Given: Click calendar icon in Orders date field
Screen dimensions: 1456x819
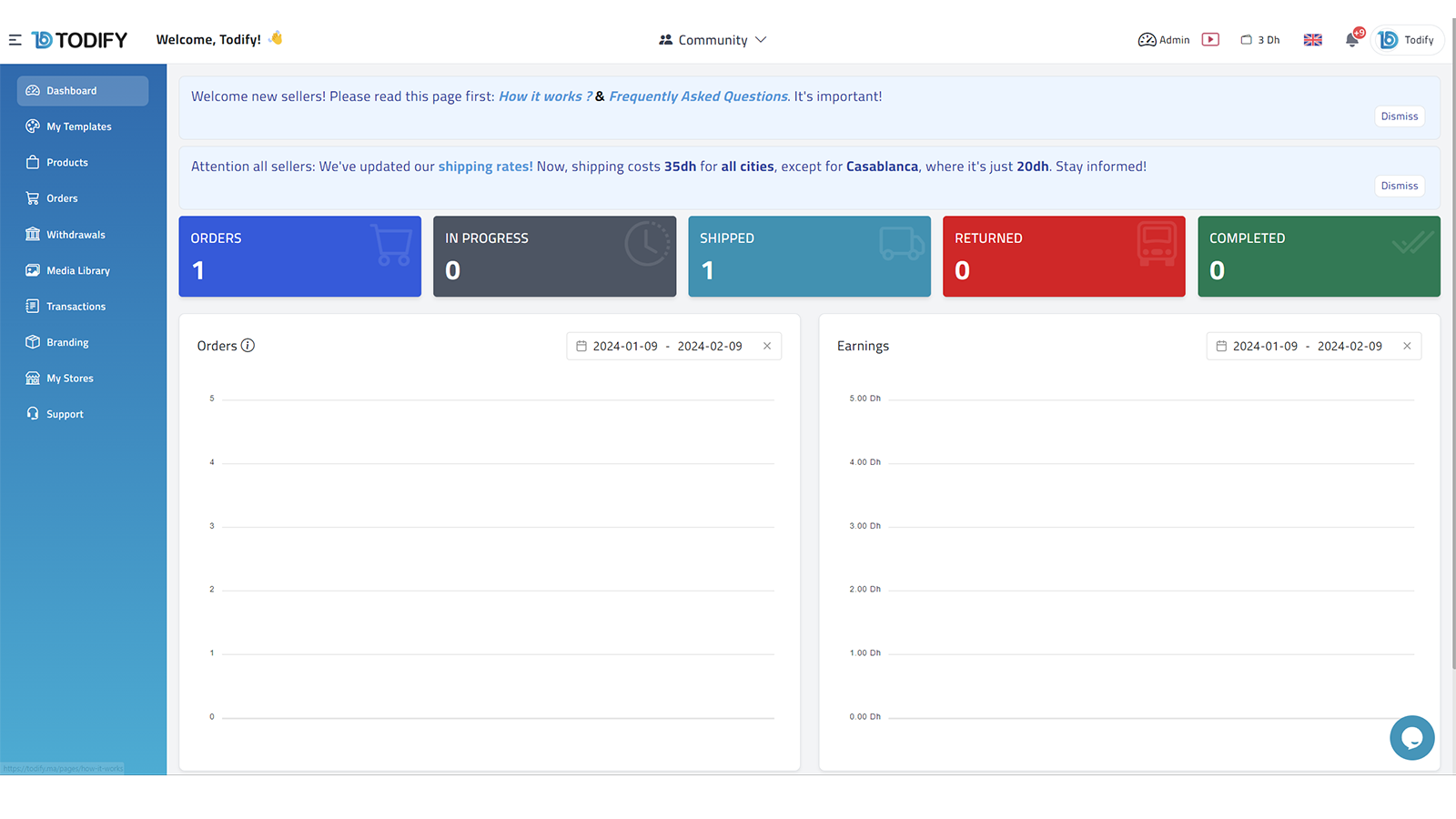Looking at the screenshot, I should pos(581,346).
